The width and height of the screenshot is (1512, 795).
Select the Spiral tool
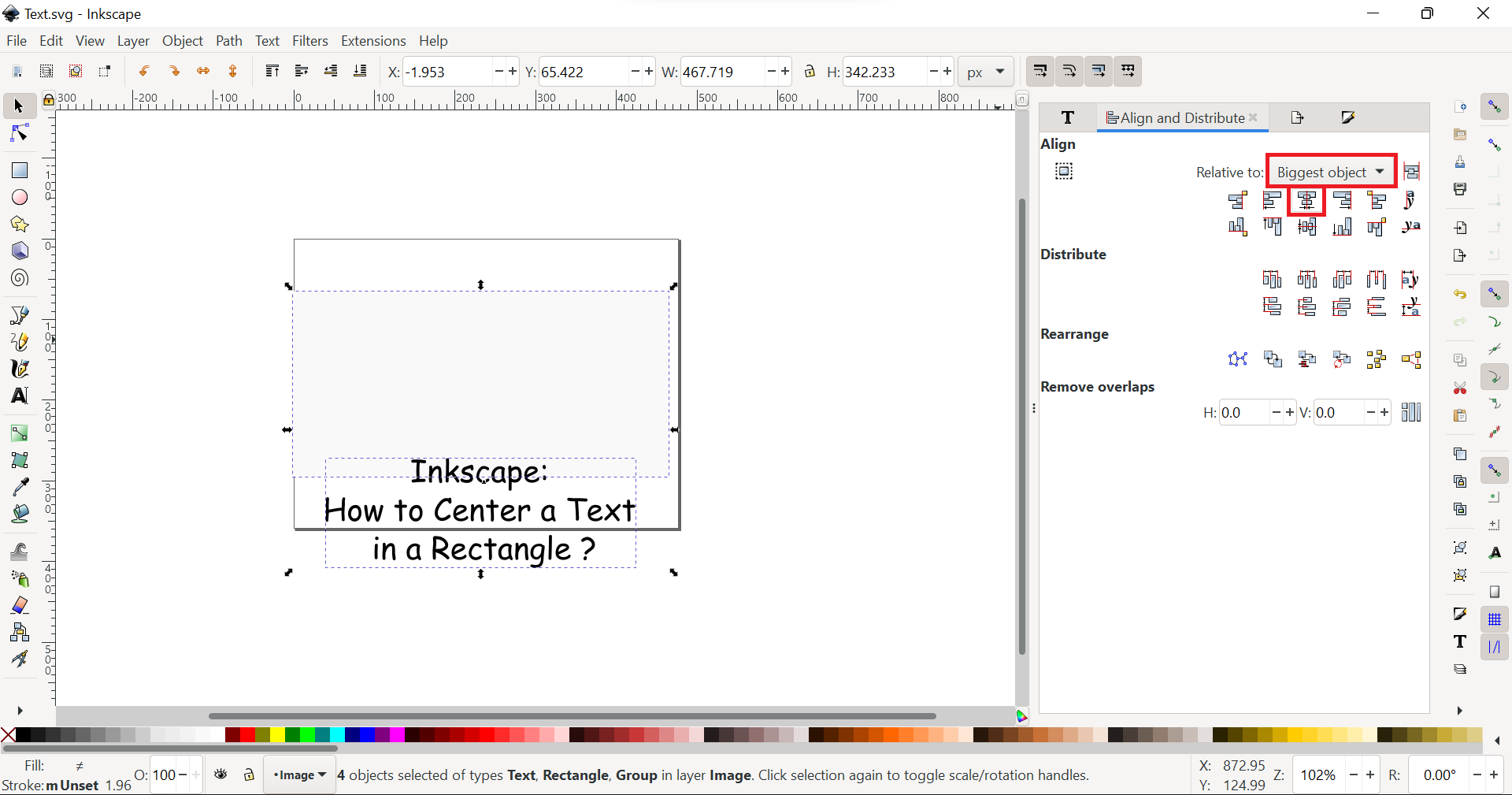pyautogui.click(x=19, y=278)
